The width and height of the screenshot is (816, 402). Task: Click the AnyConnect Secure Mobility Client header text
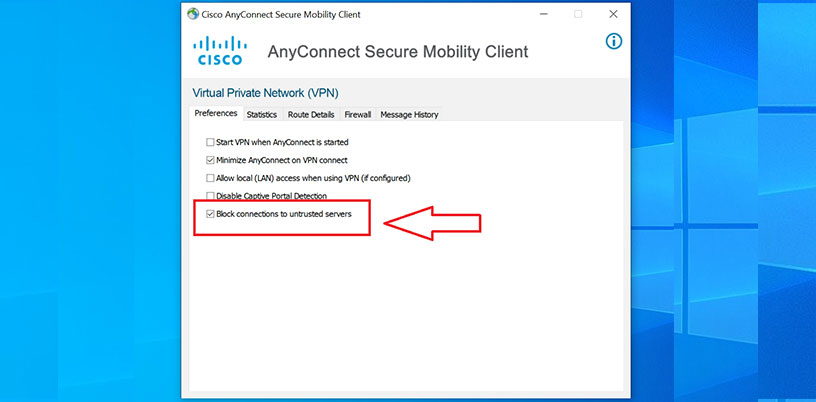(398, 52)
